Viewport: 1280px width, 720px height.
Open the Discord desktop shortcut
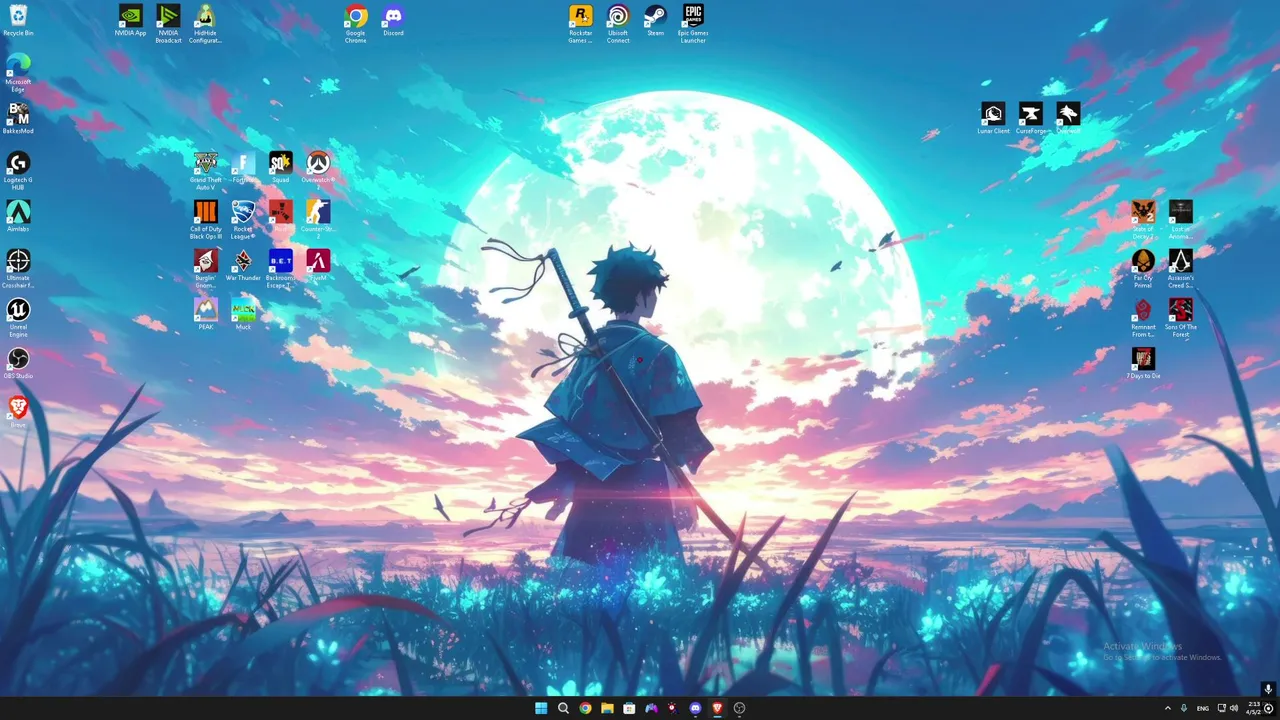click(x=393, y=20)
